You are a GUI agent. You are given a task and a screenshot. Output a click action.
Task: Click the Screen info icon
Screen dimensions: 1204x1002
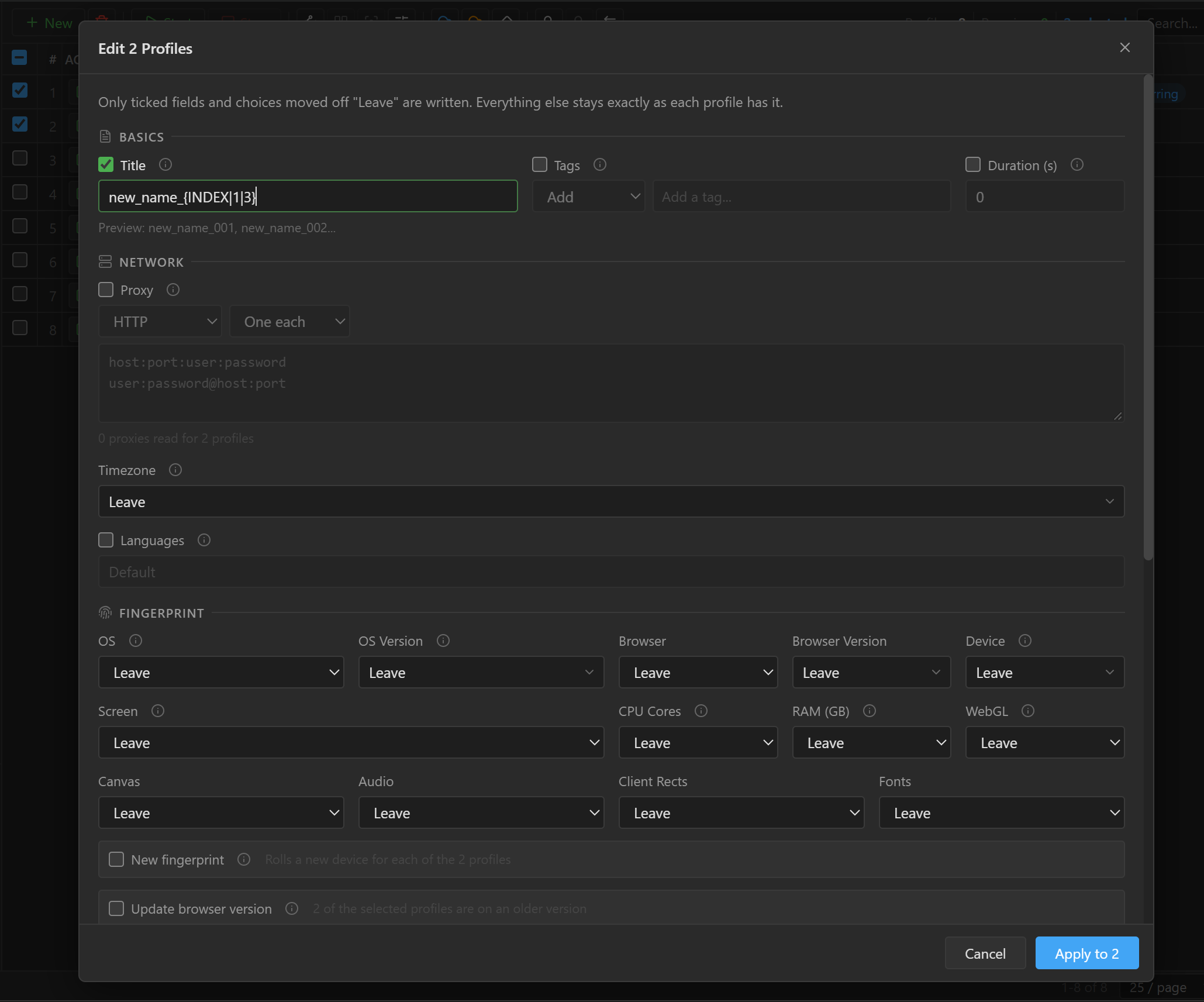point(158,711)
